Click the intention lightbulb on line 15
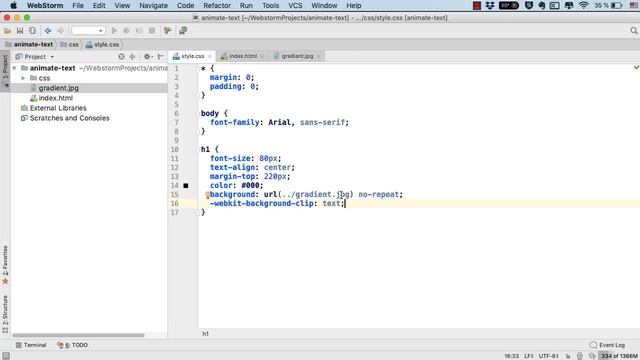The height and width of the screenshot is (360, 640). click(x=207, y=195)
